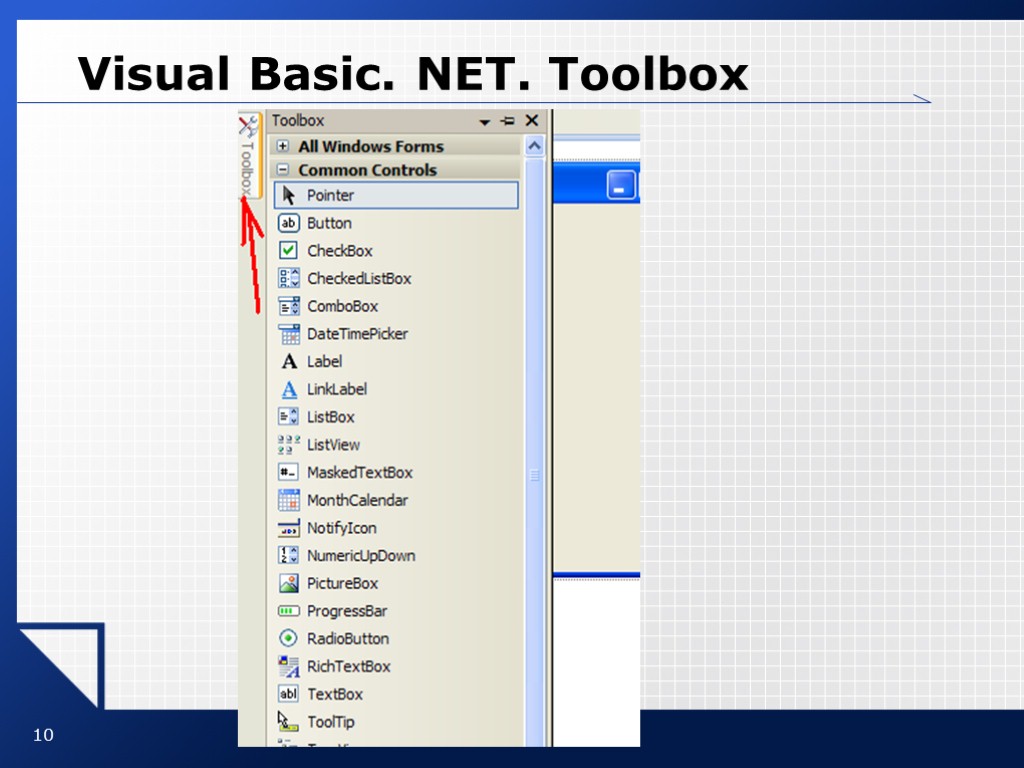The width and height of the screenshot is (1024, 768).
Task: Pick the Button control icon
Action: coord(289,223)
